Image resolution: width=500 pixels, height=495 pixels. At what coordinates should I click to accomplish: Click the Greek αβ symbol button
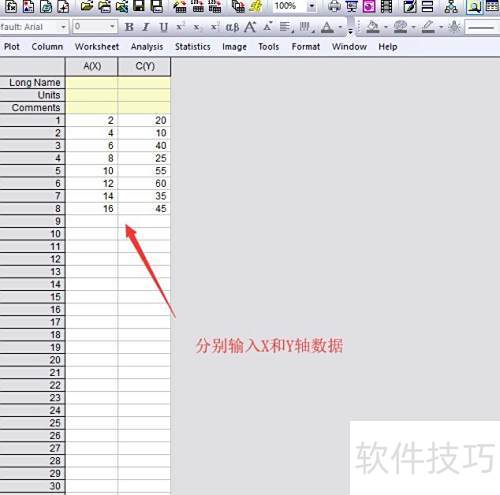pos(232,27)
